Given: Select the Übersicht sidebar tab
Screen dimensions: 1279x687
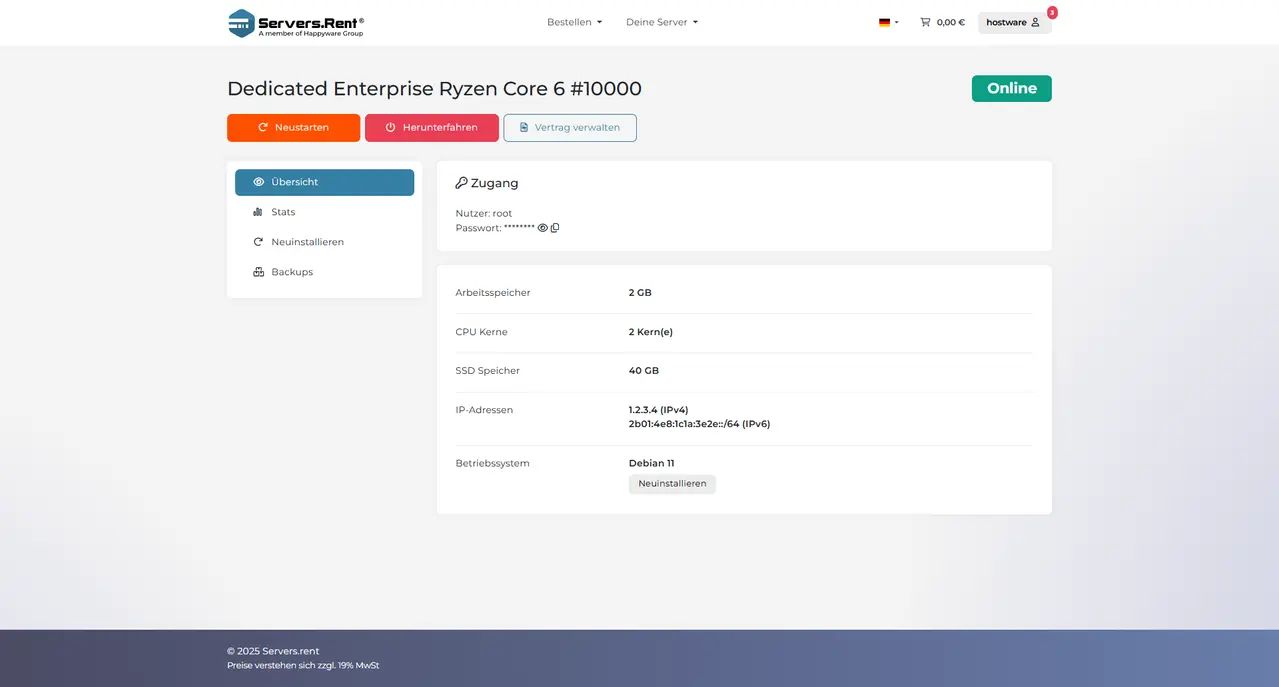Looking at the screenshot, I should (324, 182).
